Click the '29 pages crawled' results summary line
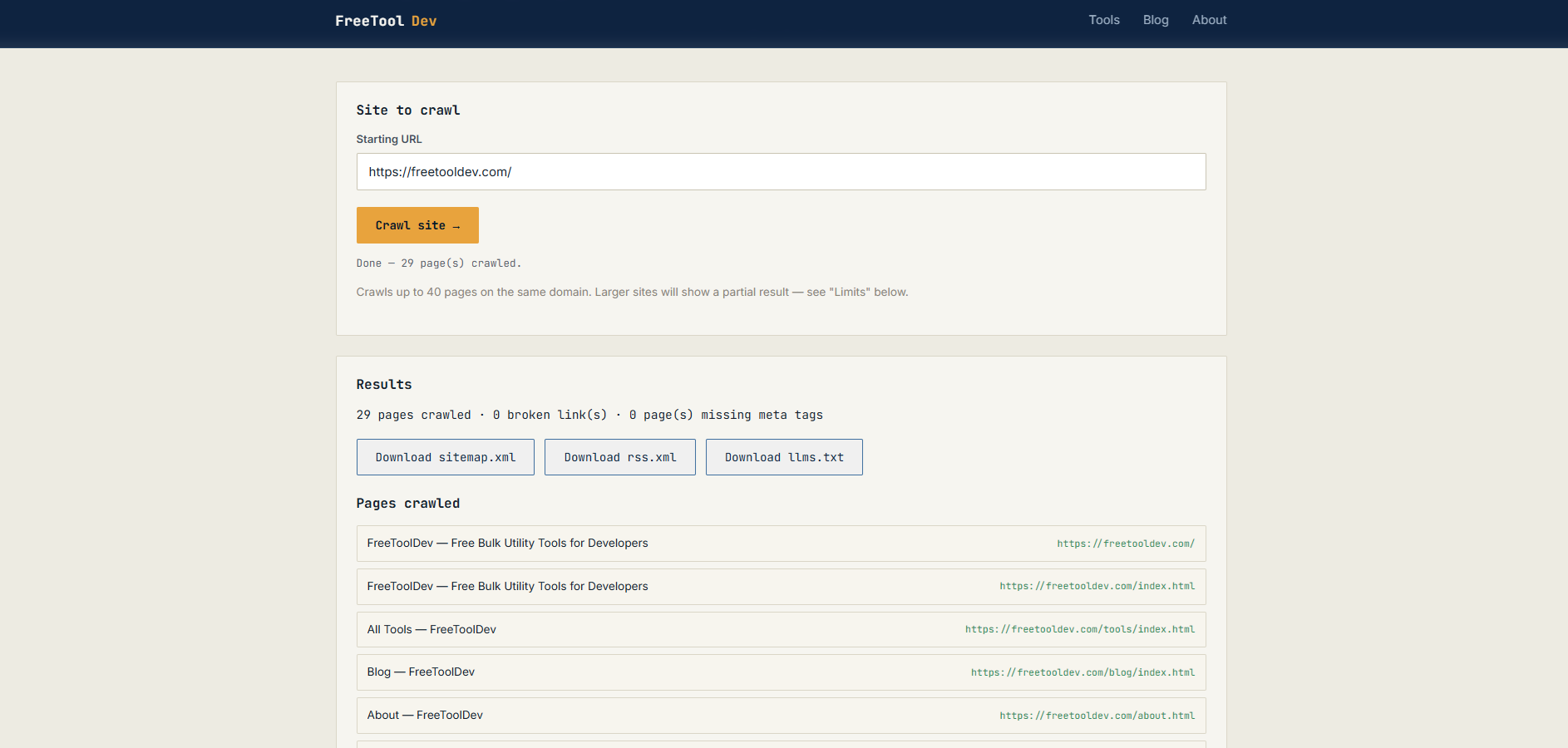 pos(589,415)
